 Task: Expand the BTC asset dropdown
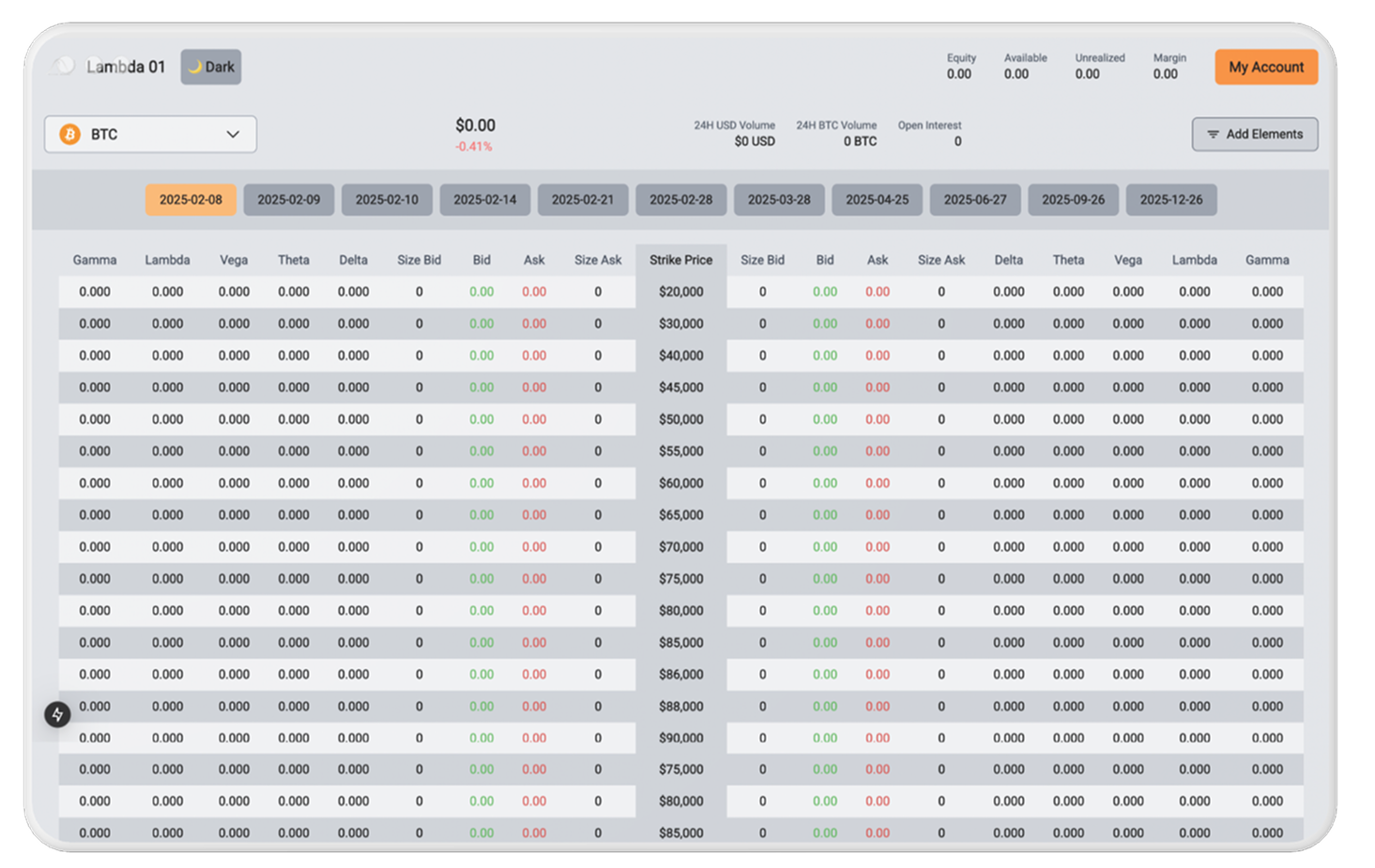pos(150,134)
